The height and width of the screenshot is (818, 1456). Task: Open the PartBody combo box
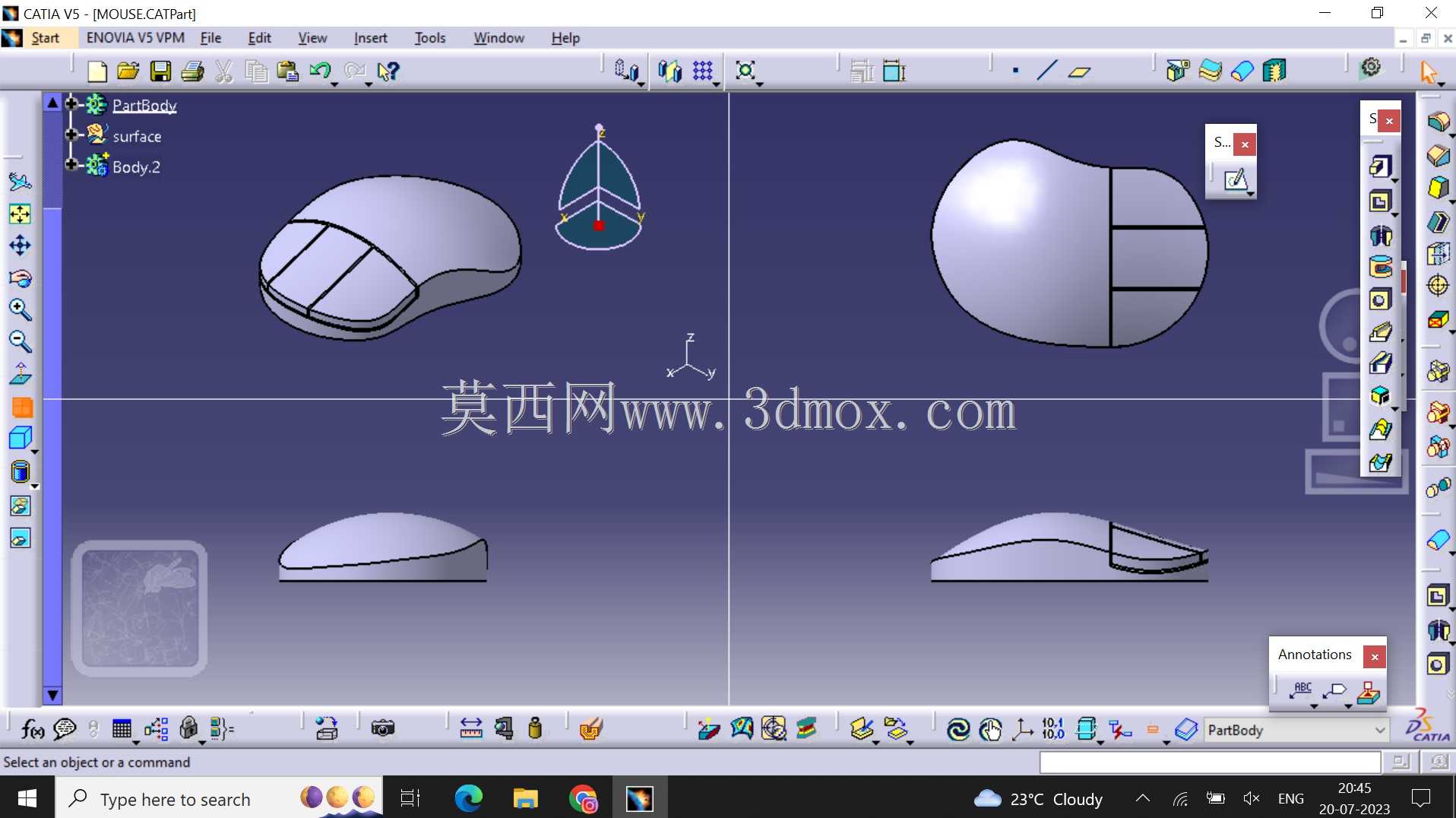tap(1296, 730)
